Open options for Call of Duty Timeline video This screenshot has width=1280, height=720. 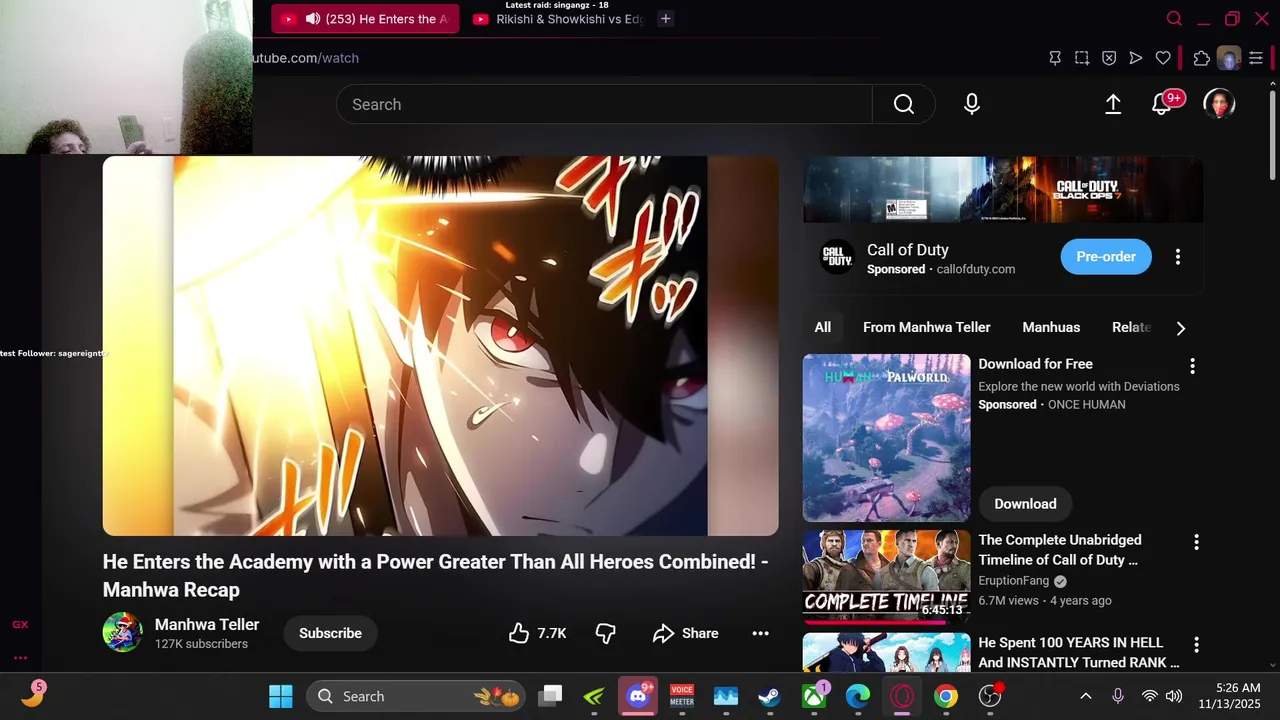(x=1196, y=542)
